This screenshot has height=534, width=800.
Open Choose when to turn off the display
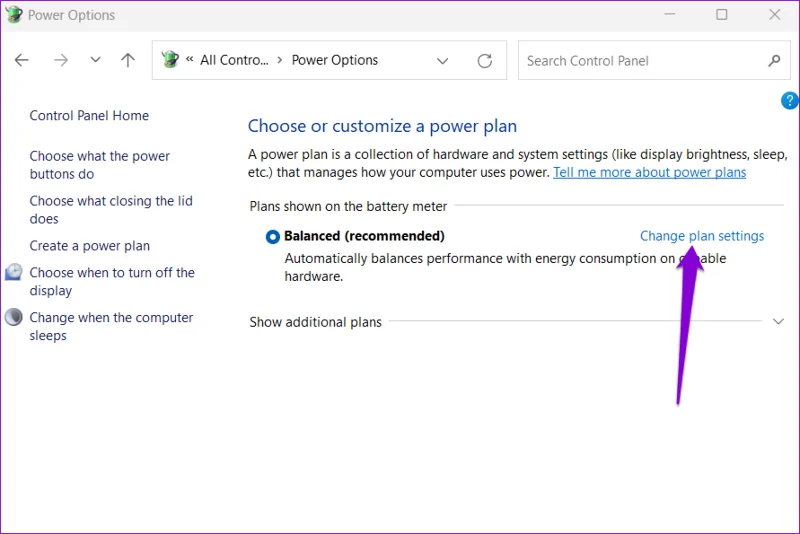click(x=112, y=282)
